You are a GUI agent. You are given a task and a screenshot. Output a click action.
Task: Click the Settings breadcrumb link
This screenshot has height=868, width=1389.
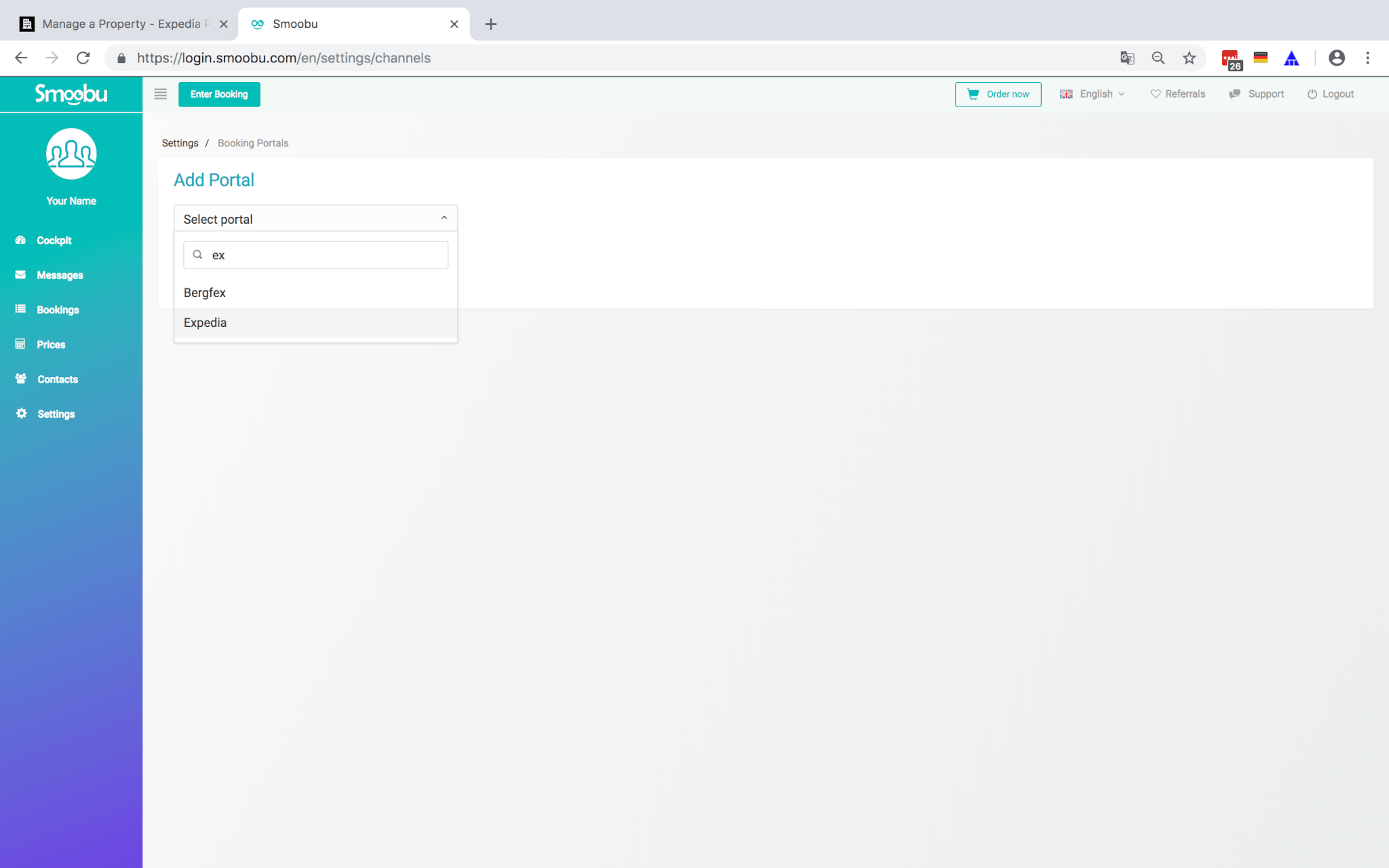[180, 143]
